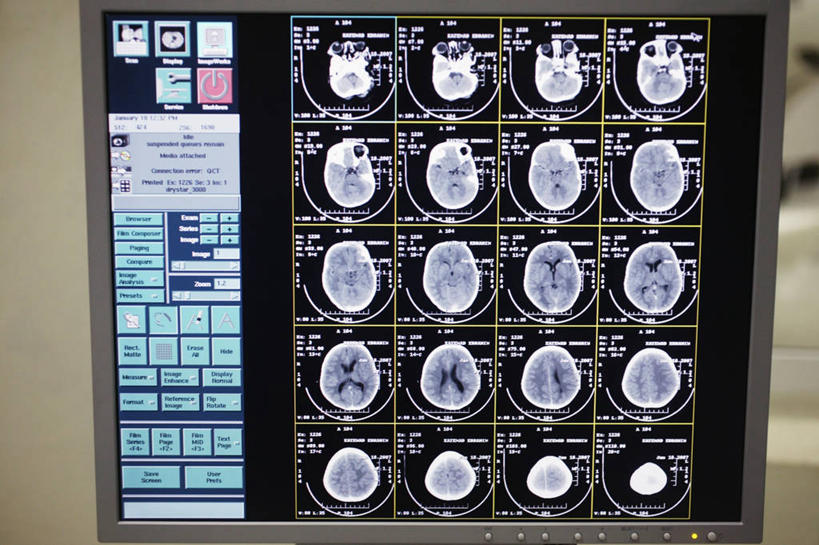Open the Scan workspace icon
This screenshot has height=545, width=819.
coord(130,39)
